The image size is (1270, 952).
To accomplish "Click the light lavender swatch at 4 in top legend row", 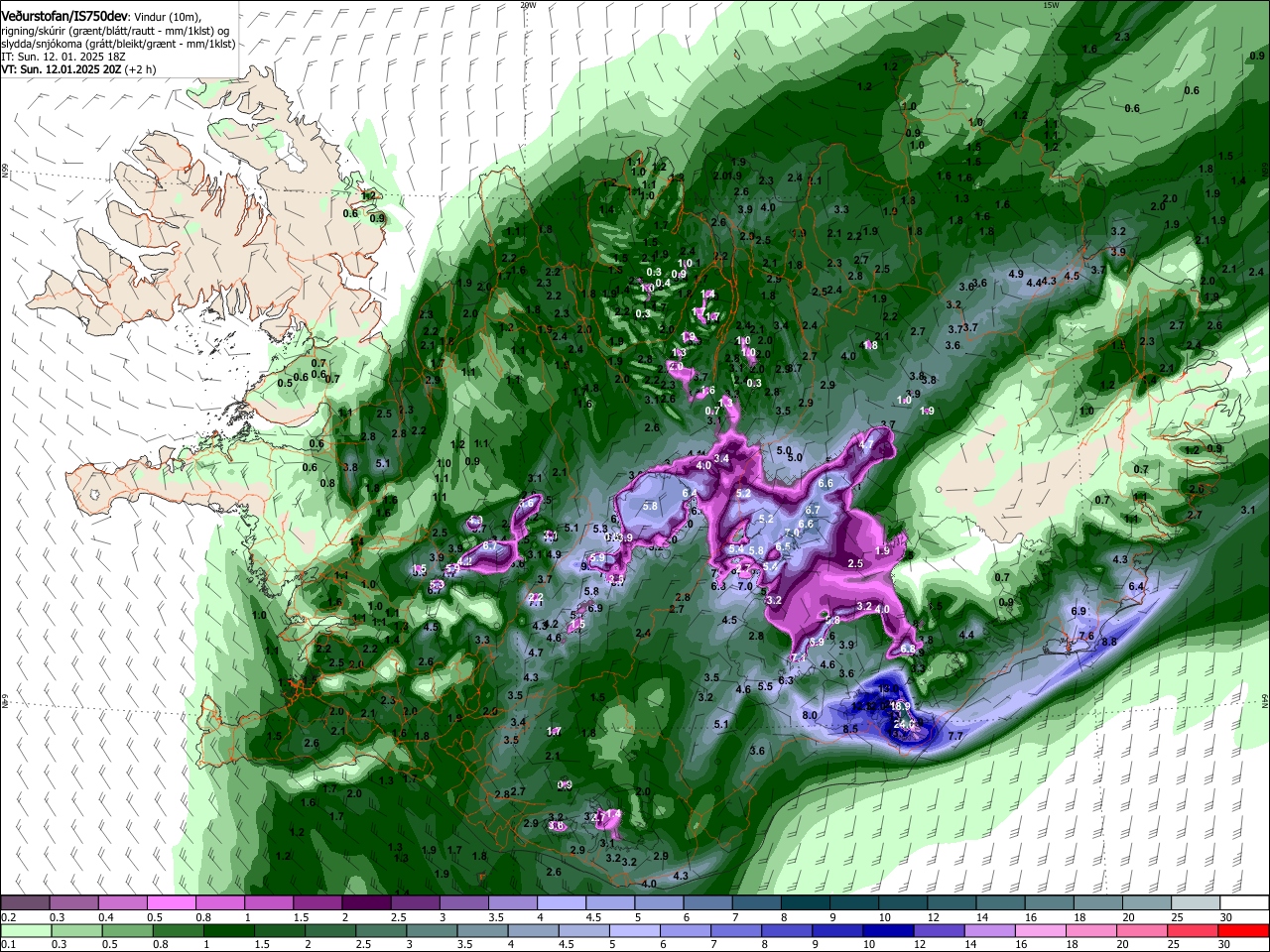I will coord(561,902).
